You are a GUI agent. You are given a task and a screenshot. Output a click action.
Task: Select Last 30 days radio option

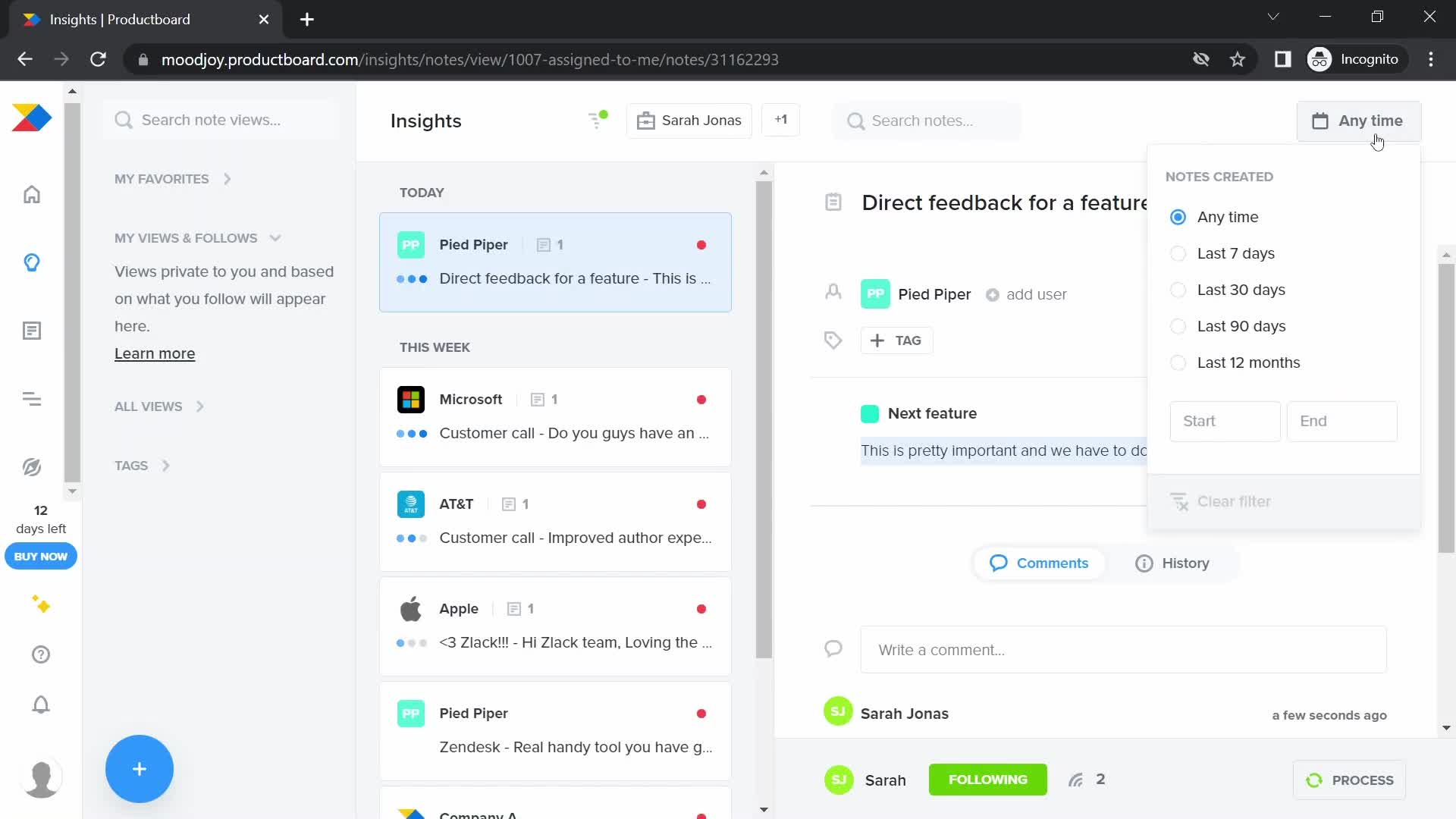pyautogui.click(x=1178, y=290)
